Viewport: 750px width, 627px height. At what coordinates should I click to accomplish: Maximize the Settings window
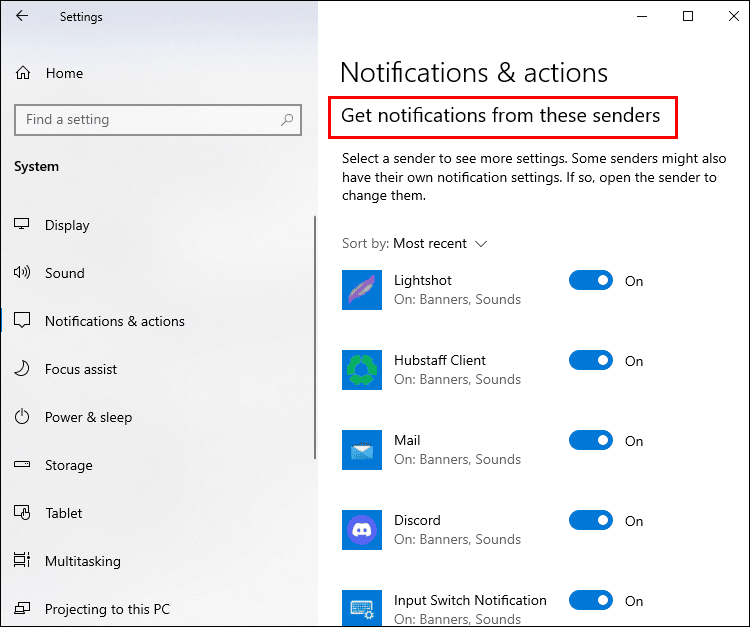click(688, 16)
